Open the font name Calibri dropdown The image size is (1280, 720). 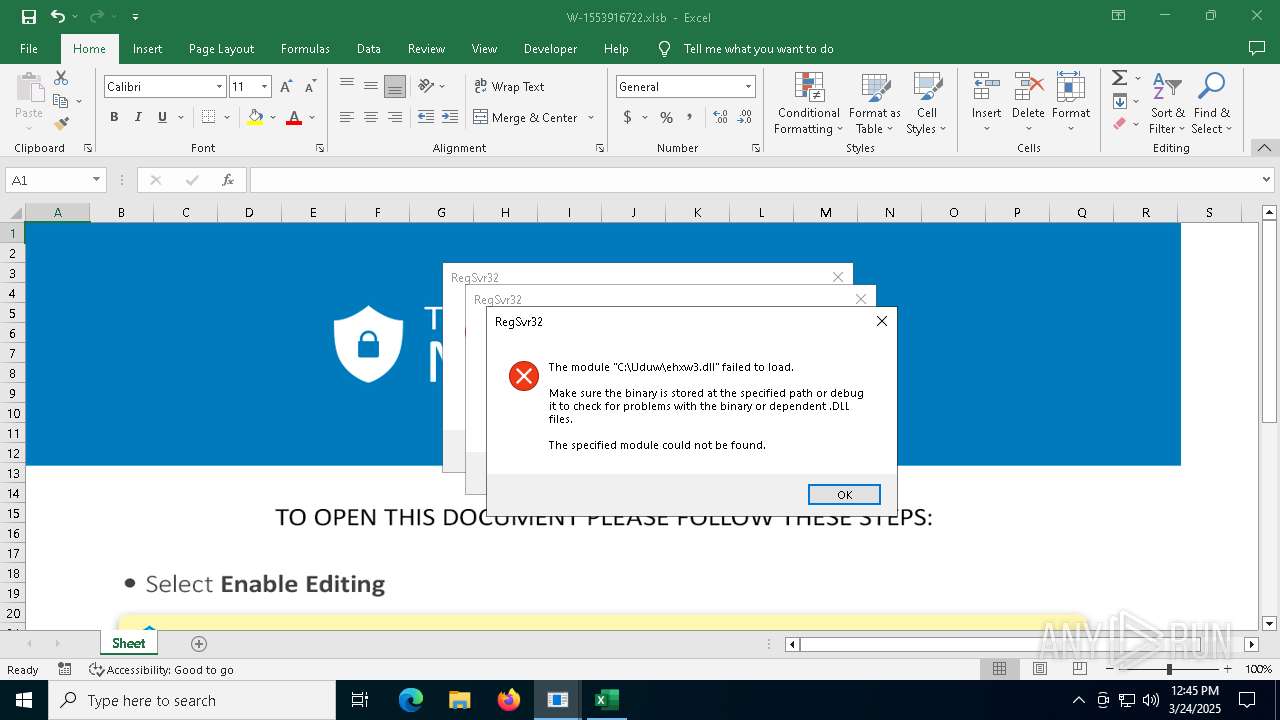point(219,87)
